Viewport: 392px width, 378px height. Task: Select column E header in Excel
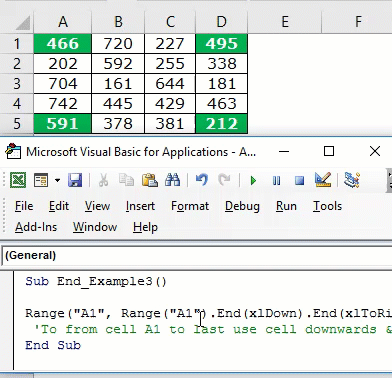coord(285,22)
